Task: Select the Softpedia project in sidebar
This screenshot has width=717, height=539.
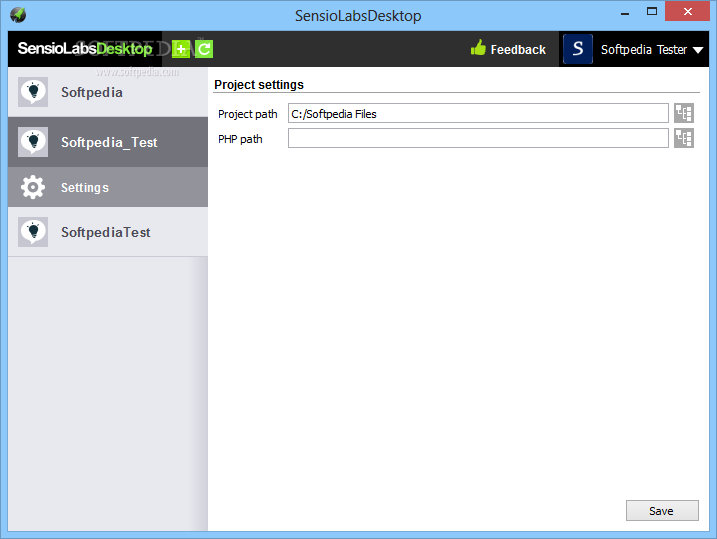Action: tap(108, 92)
